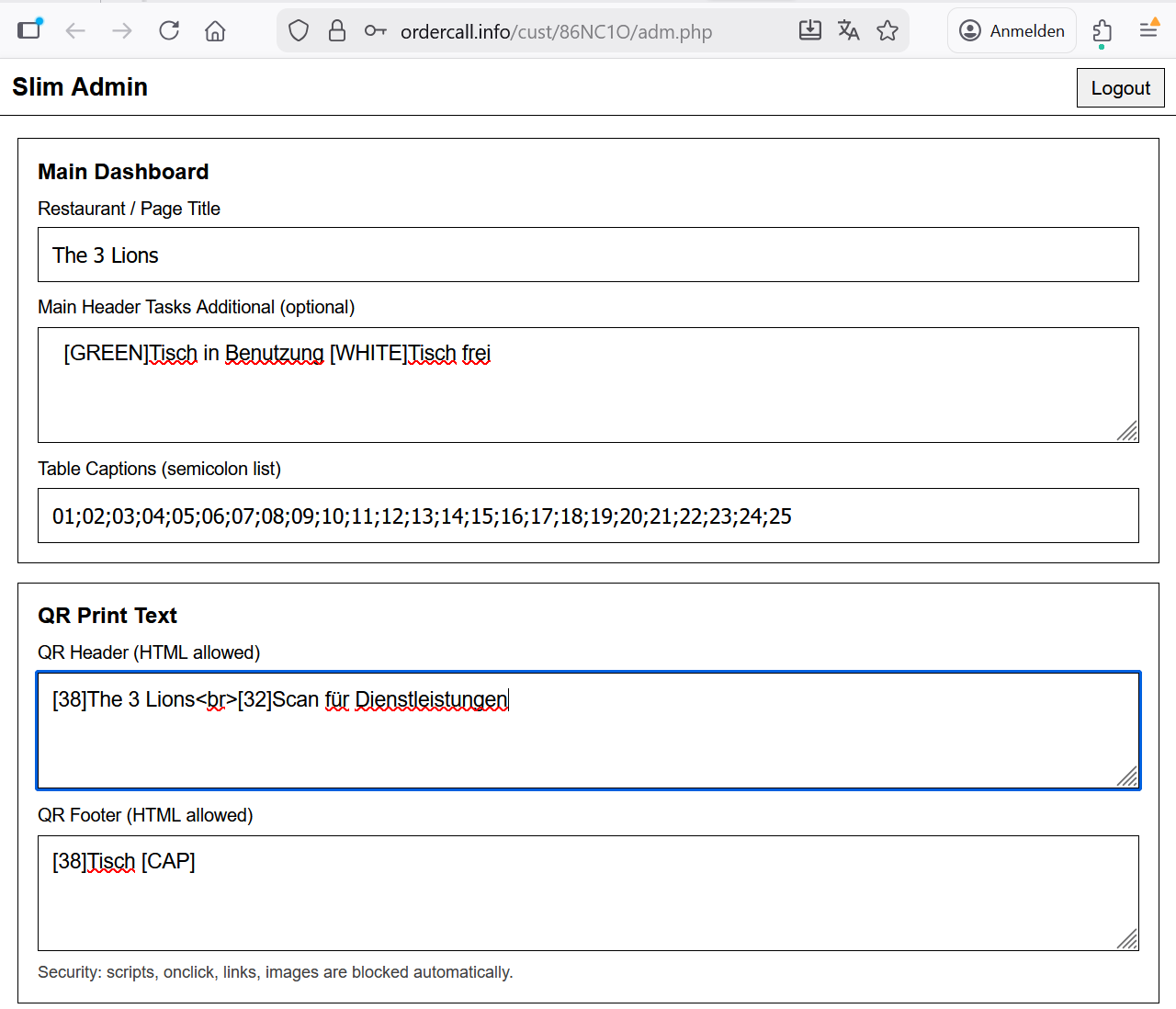This screenshot has height=1009, width=1176.
Task: Edit the Table Captions semicolon list
Action: click(x=588, y=516)
